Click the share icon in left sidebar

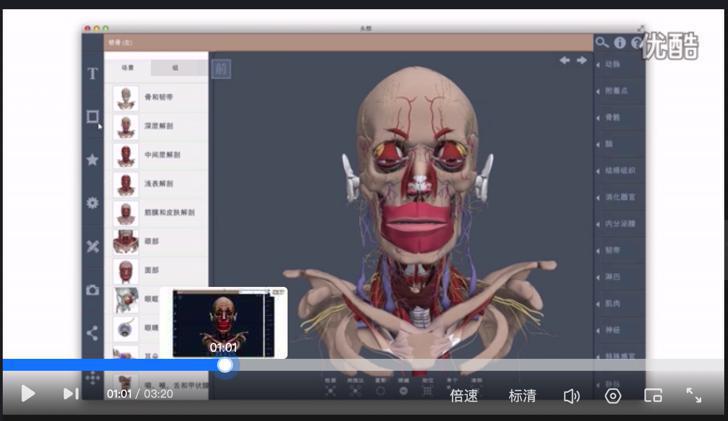(92, 333)
